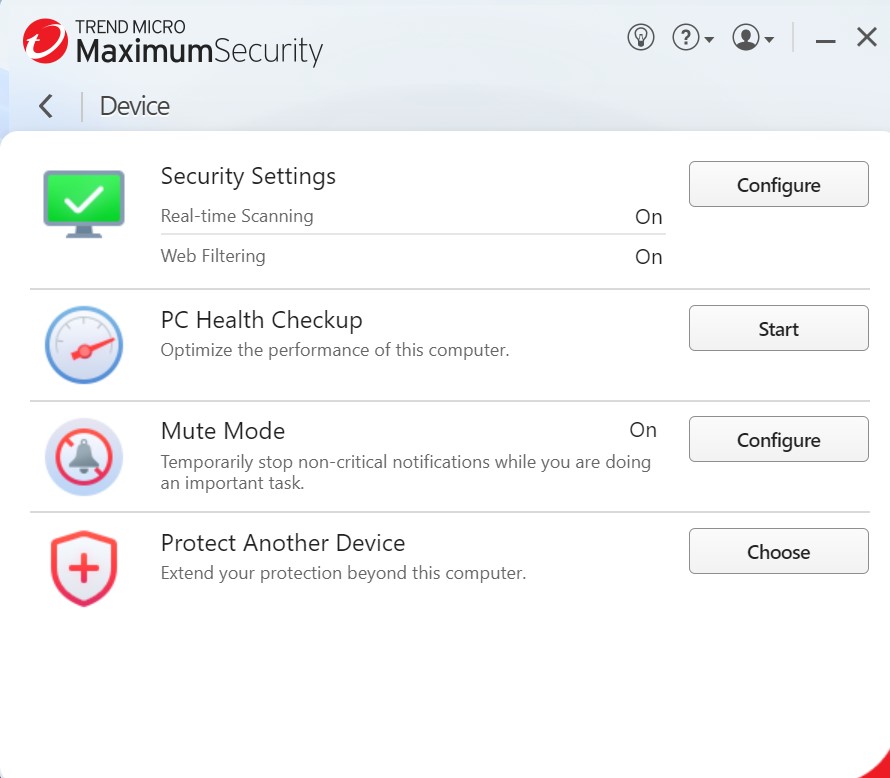Click the Trend Micro logo icon
Screen dimensions: 890x778
pyautogui.click(x=44, y=39)
